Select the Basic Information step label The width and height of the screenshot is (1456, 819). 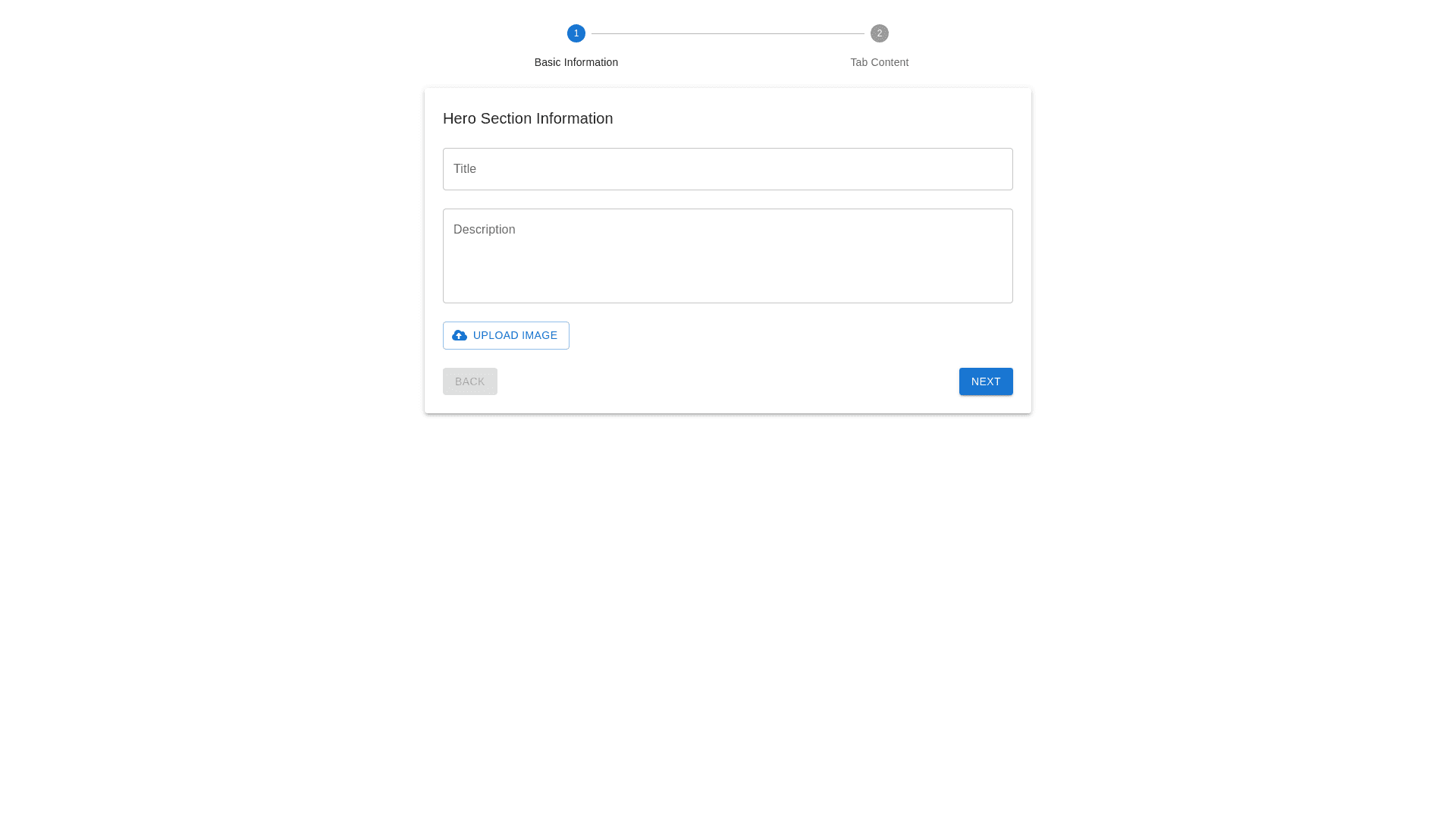pos(576,62)
